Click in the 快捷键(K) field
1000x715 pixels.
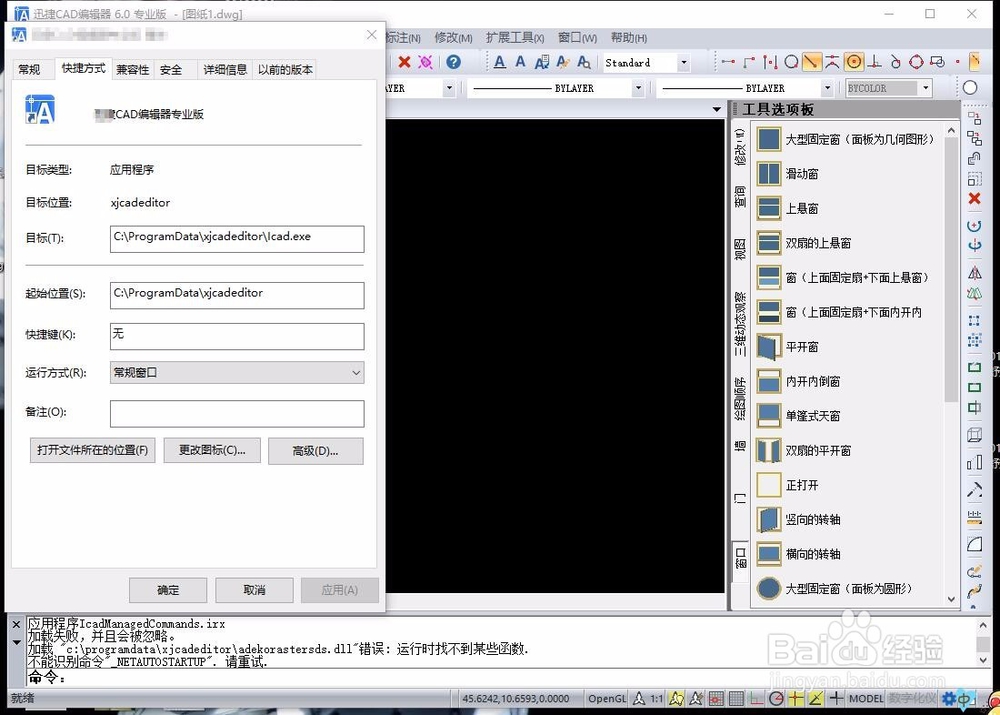[237, 336]
